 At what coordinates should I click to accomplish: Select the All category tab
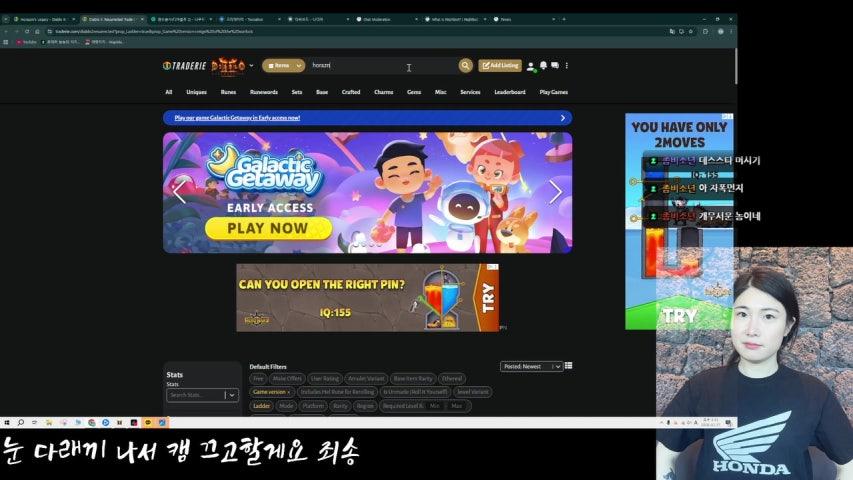(x=169, y=92)
